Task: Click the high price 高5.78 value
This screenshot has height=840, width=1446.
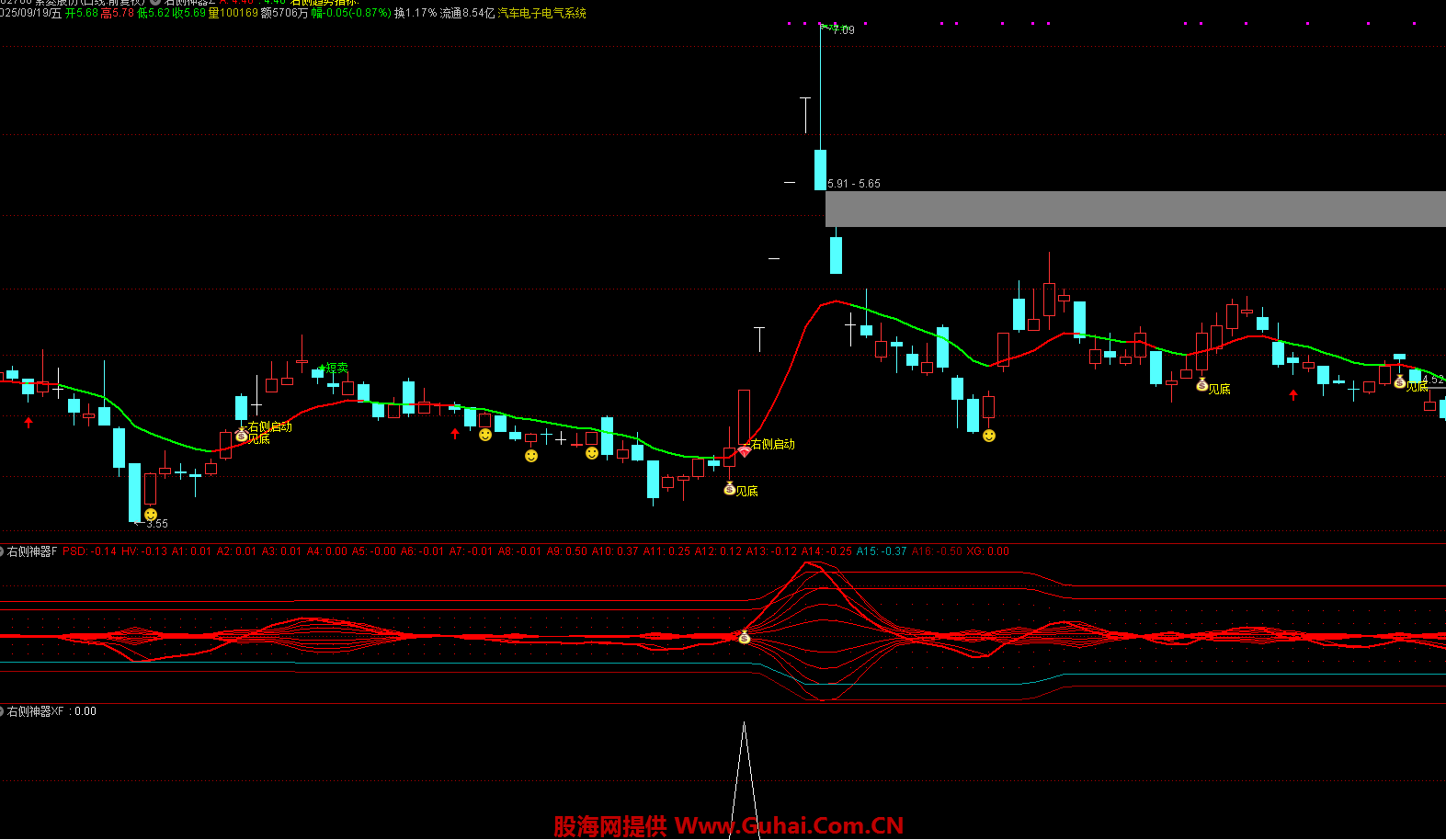Action: pos(117,13)
